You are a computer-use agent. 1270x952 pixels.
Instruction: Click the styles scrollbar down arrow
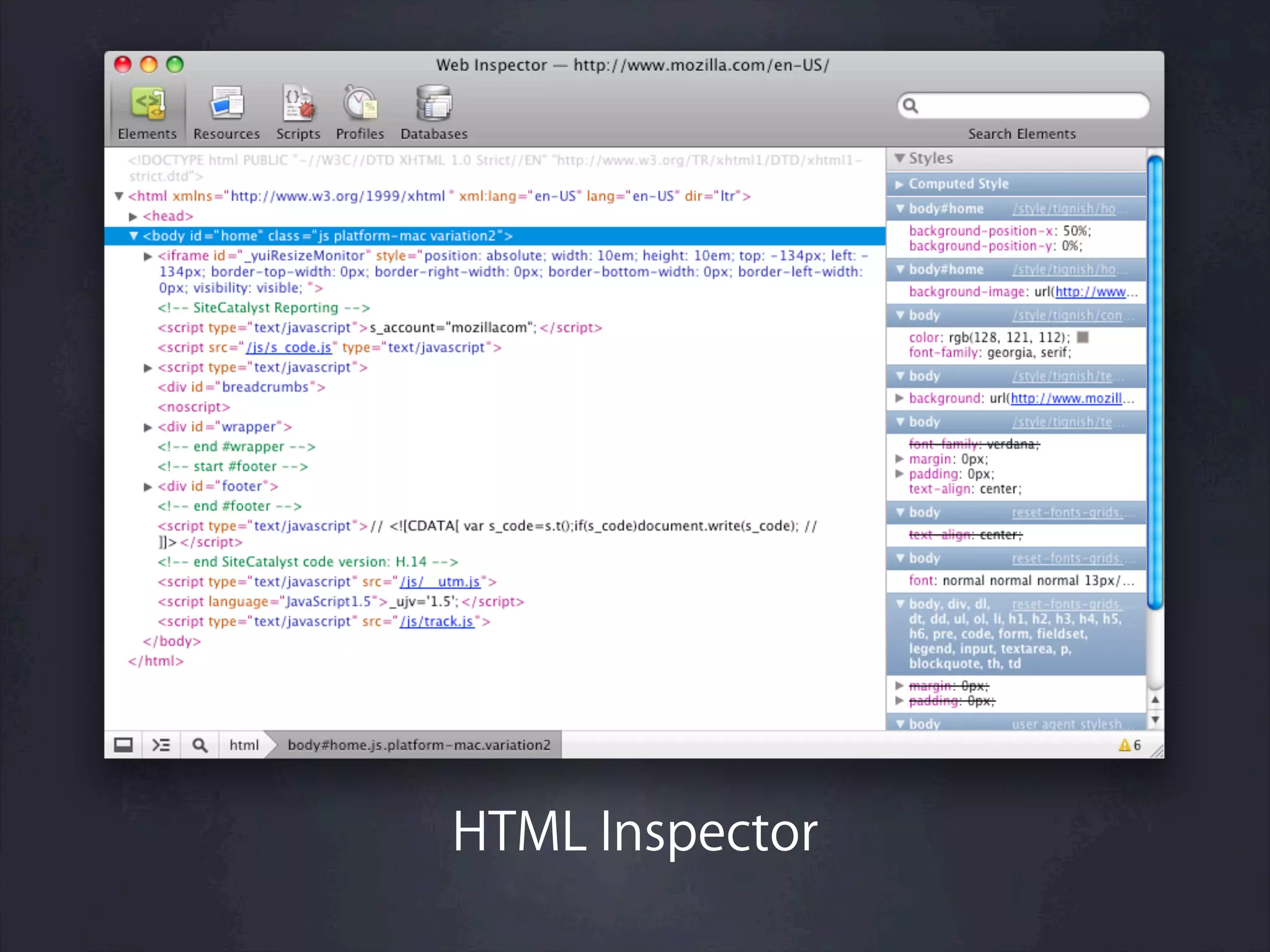(x=1155, y=720)
